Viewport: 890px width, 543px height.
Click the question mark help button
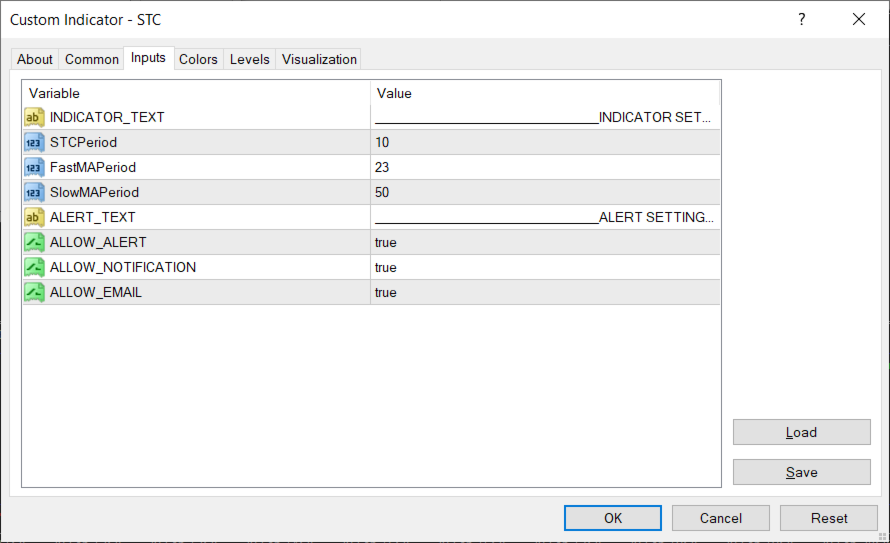[x=801, y=19]
